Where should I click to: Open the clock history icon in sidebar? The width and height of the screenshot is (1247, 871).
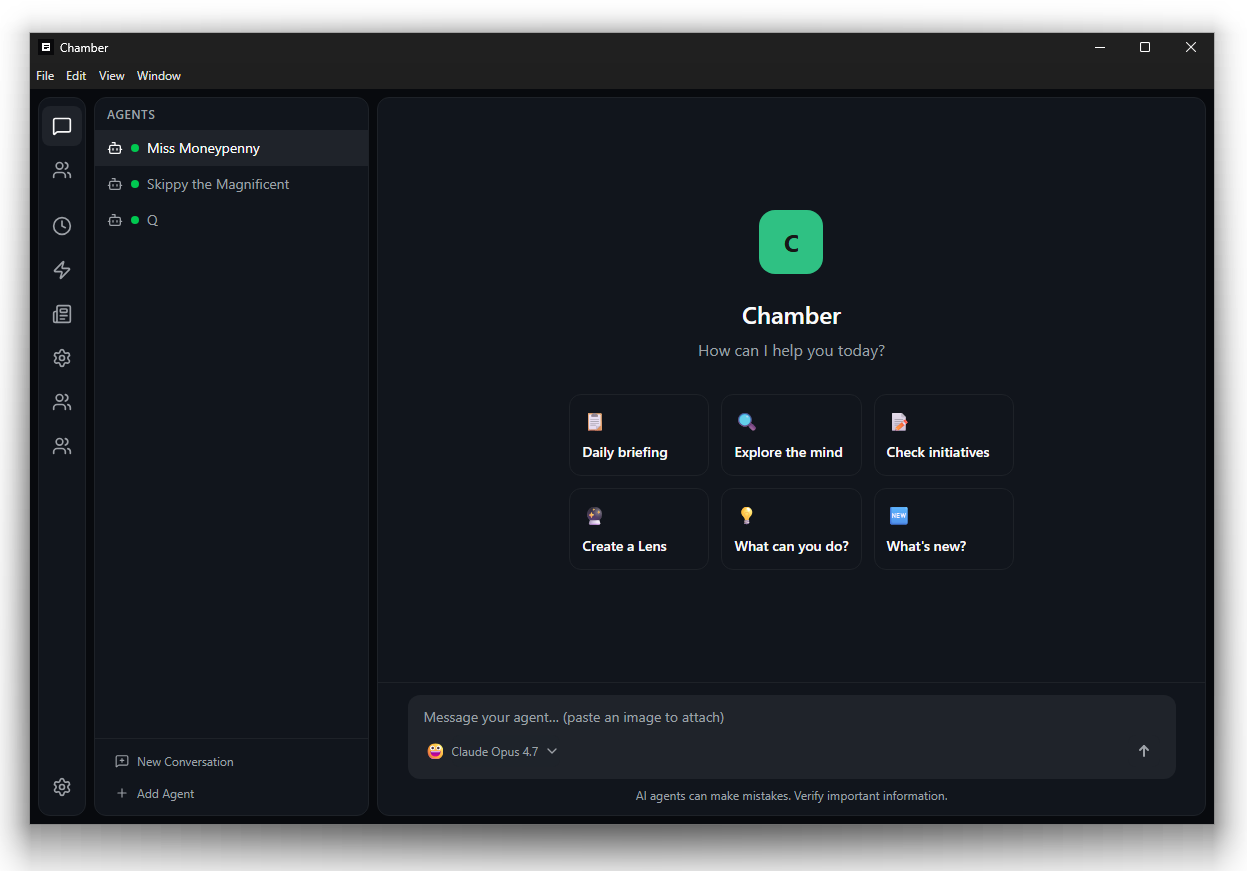coord(62,226)
